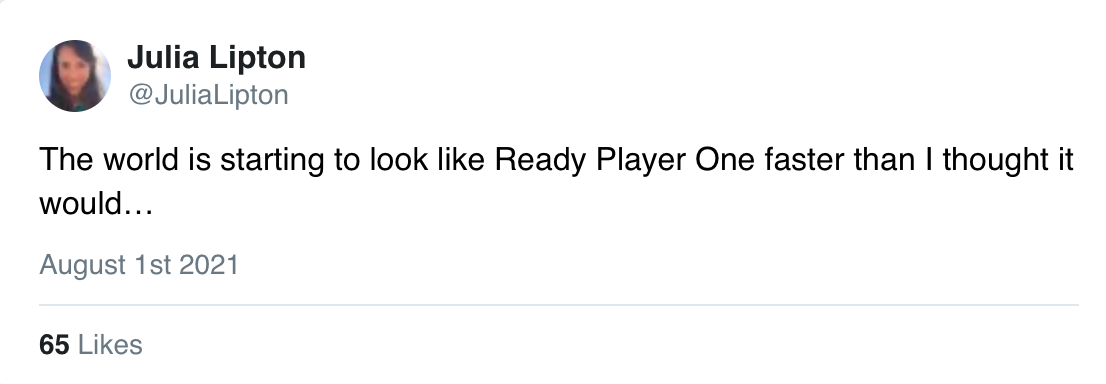Click the August 1st 2021 timestamp
Viewport: 1106px width, 384px height.
coord(139,265)
